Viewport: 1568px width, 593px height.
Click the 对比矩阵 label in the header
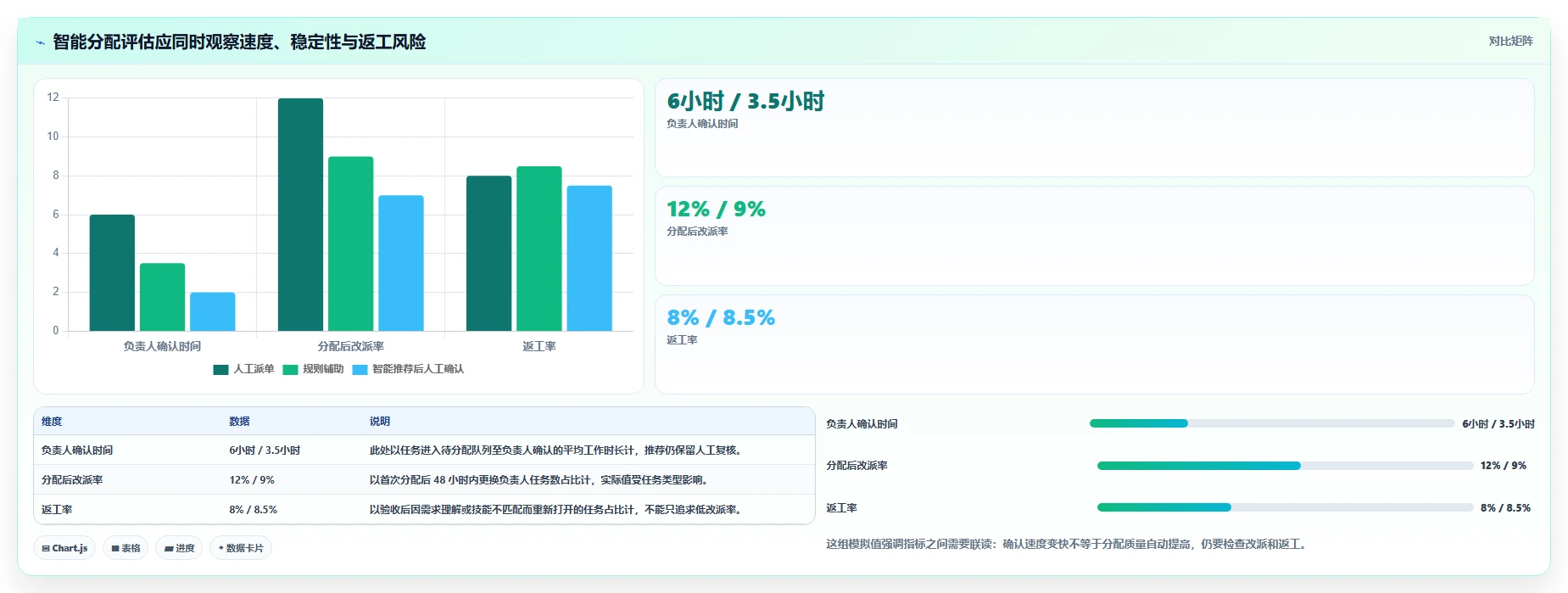[1510, 41]
